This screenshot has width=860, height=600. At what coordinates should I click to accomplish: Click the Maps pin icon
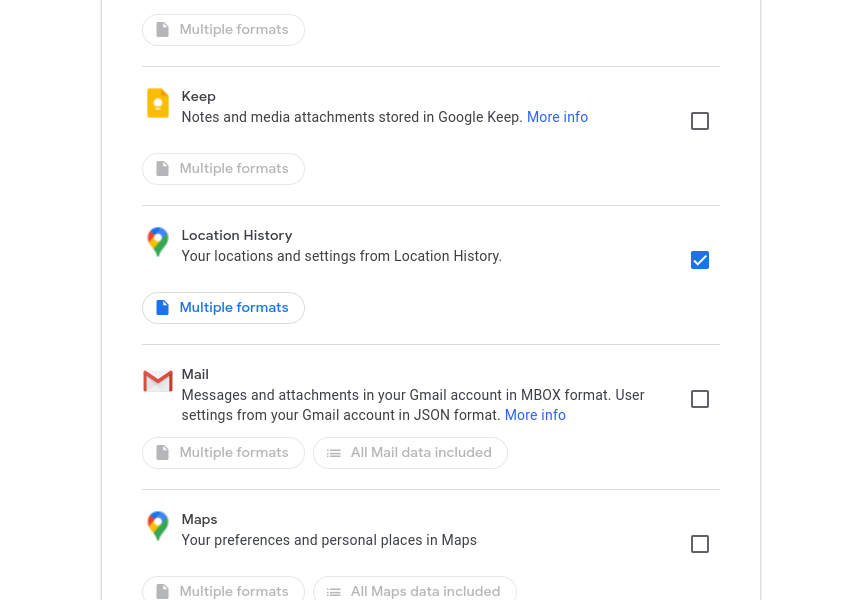158,526
